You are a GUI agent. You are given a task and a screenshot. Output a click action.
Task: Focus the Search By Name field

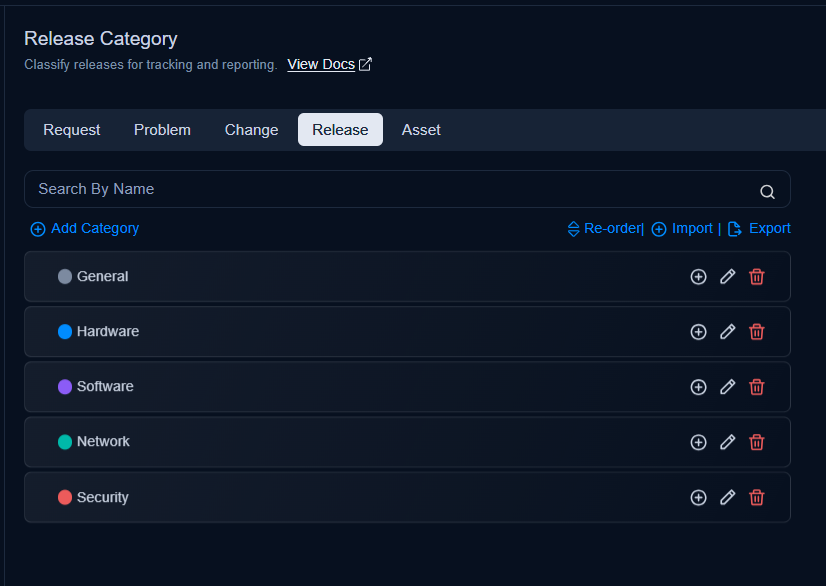[407, 189]
